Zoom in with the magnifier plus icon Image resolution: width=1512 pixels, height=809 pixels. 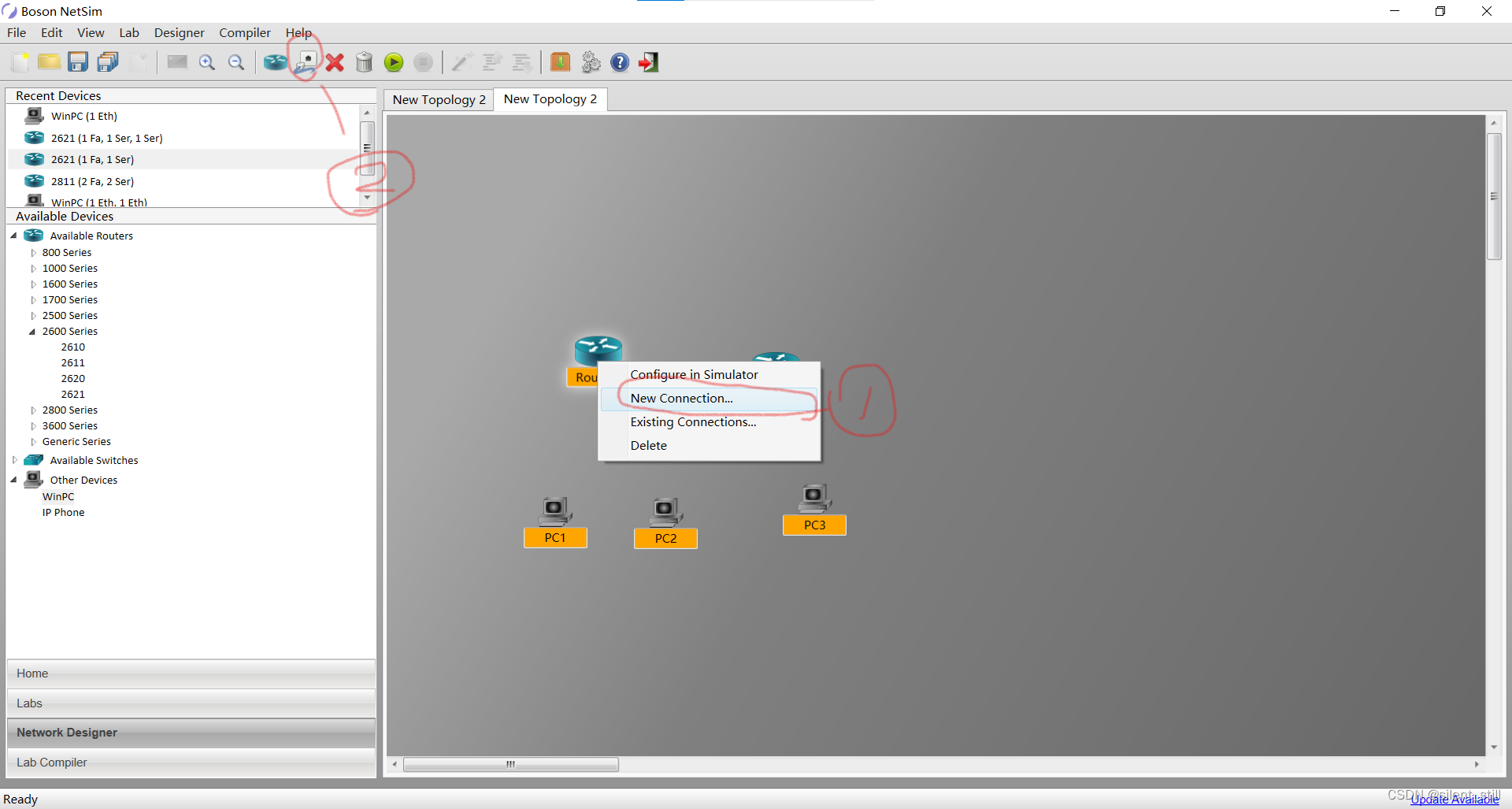pos(207,62)
